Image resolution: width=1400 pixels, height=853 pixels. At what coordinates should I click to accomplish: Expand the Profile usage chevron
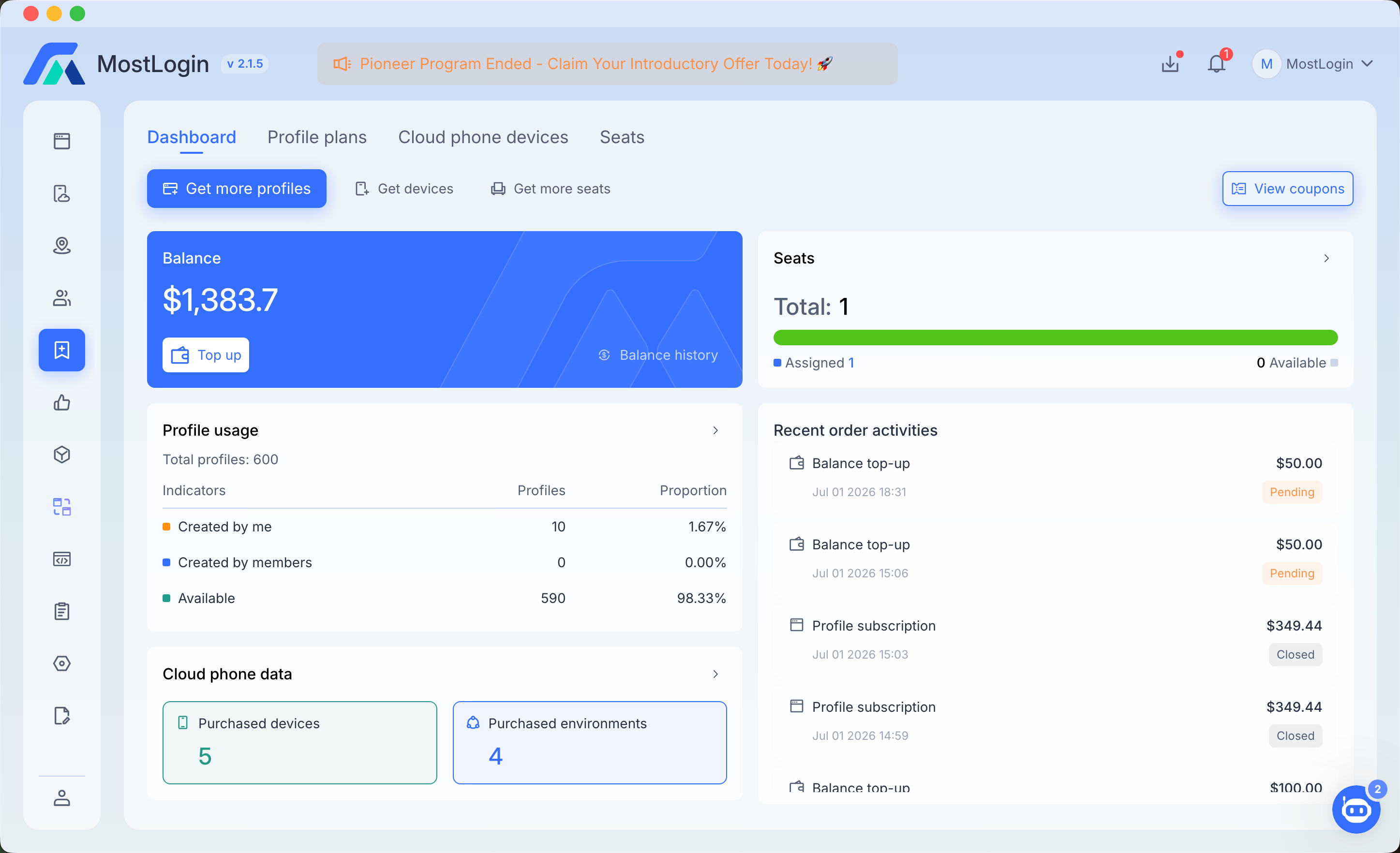716,430
